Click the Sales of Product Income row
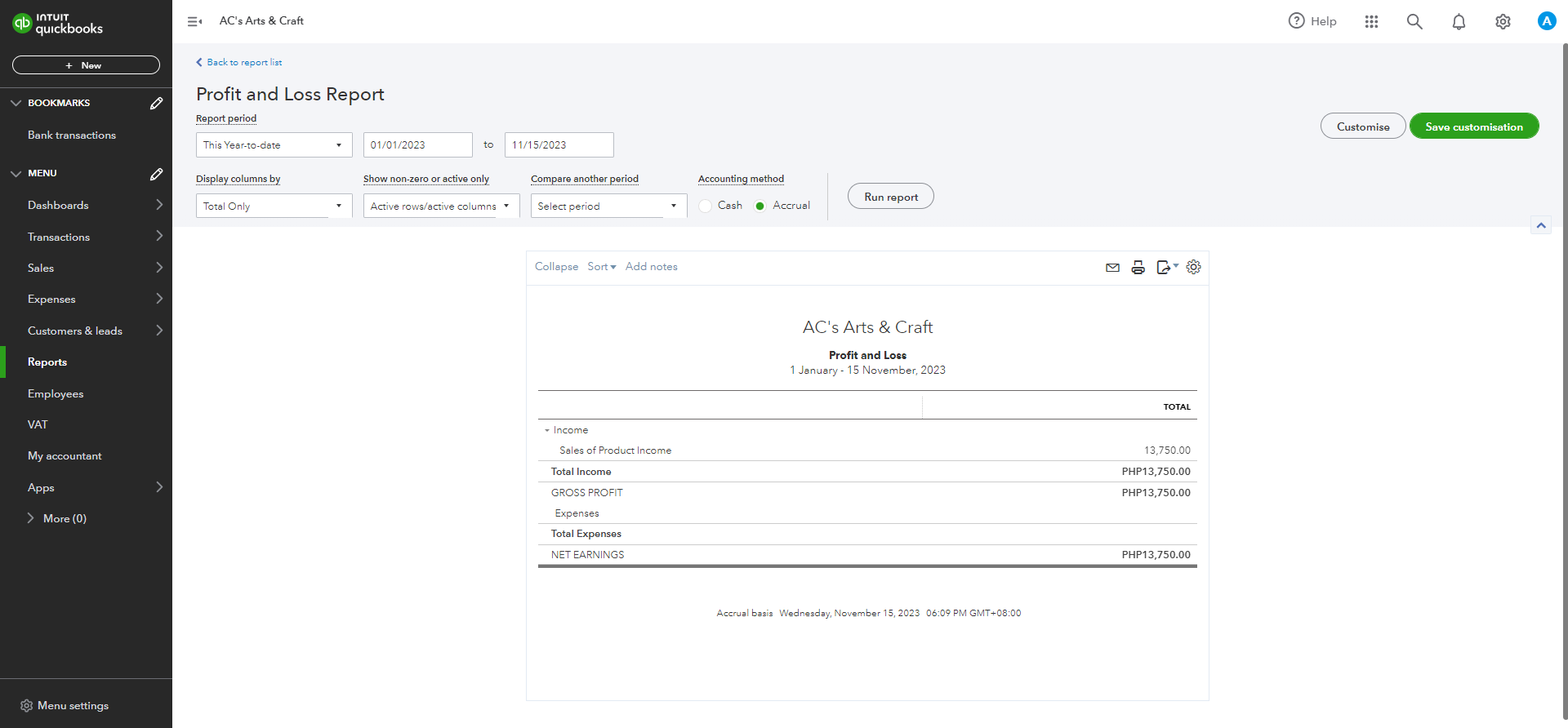 point(867,451)
